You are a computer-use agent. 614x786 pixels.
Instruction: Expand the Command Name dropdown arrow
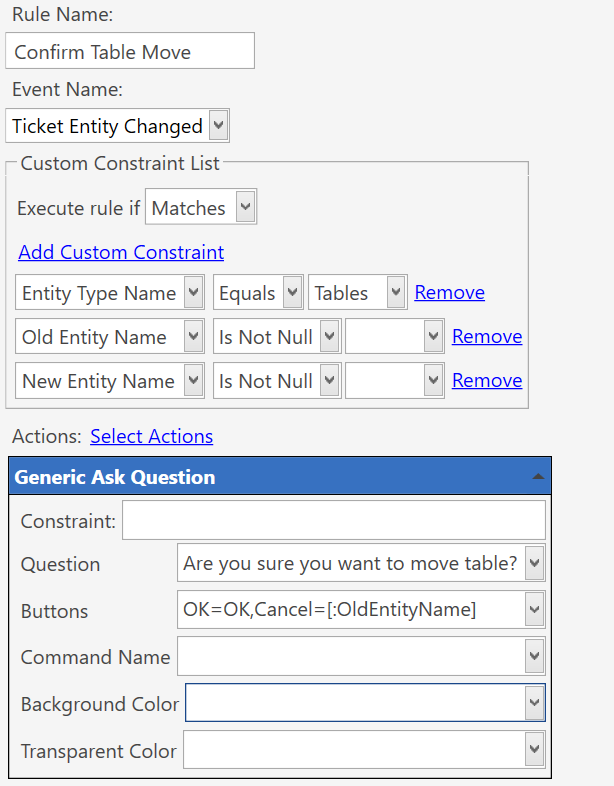coord(535,656)
